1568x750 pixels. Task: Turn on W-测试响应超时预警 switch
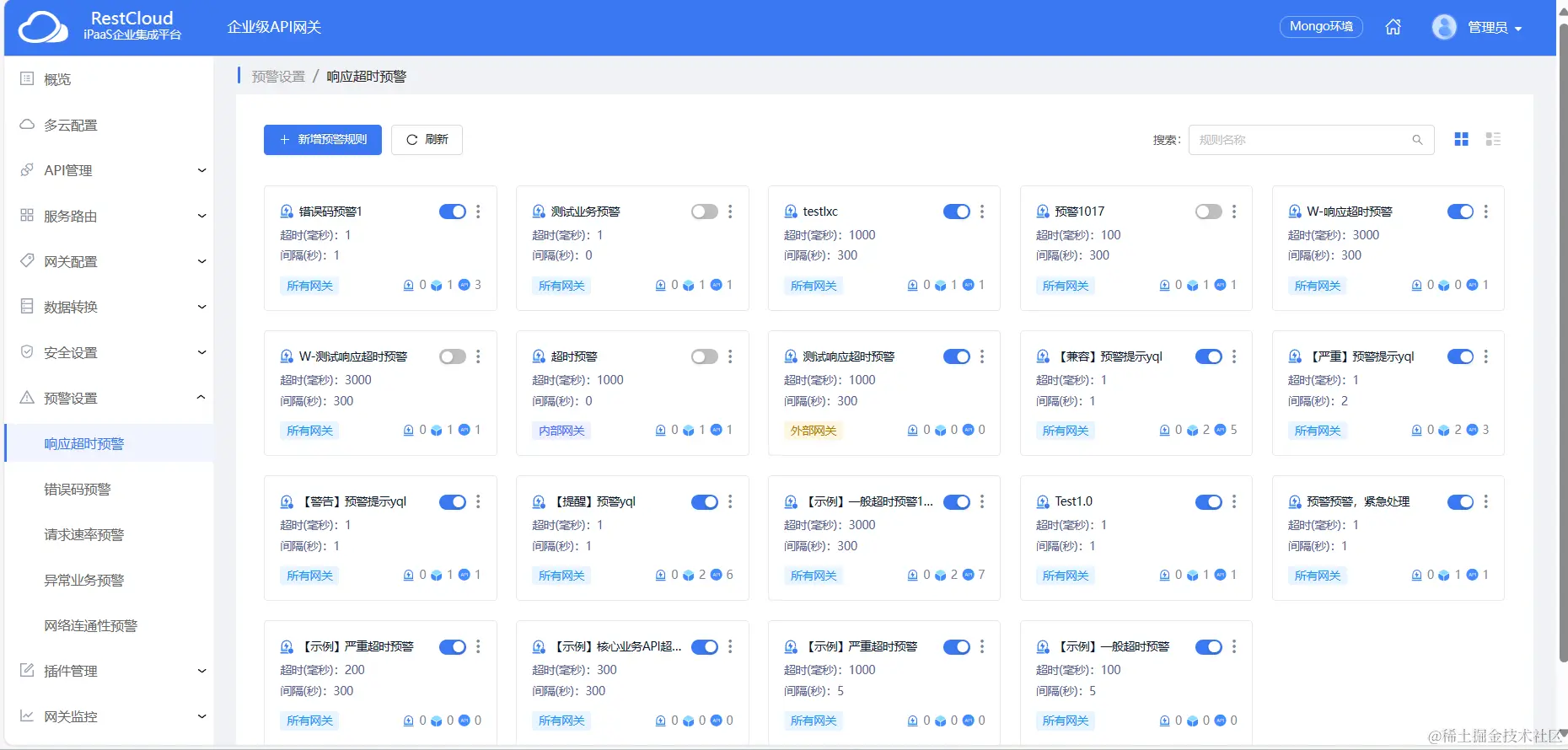[x=453, y=356]
